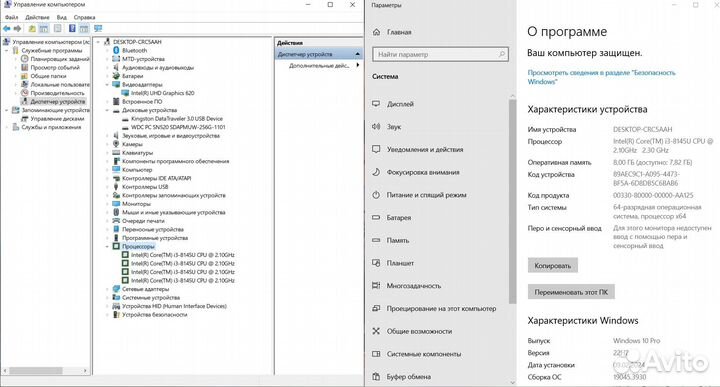Click the blue Help question-mark toolbar icon
The image size is (720, 387).
(72, 28)
